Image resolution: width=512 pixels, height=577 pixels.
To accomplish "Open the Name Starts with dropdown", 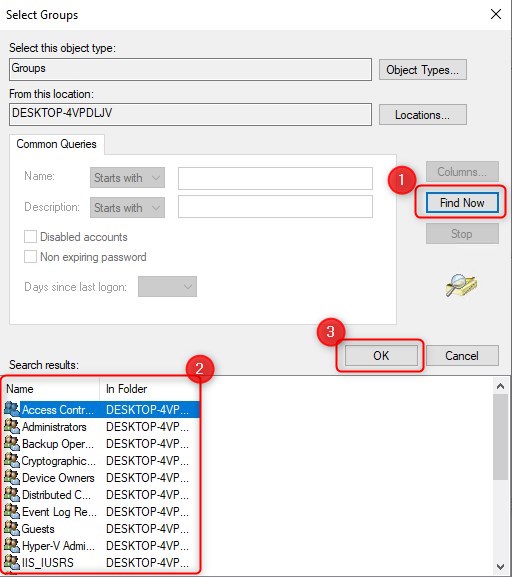I will [127, 178].
